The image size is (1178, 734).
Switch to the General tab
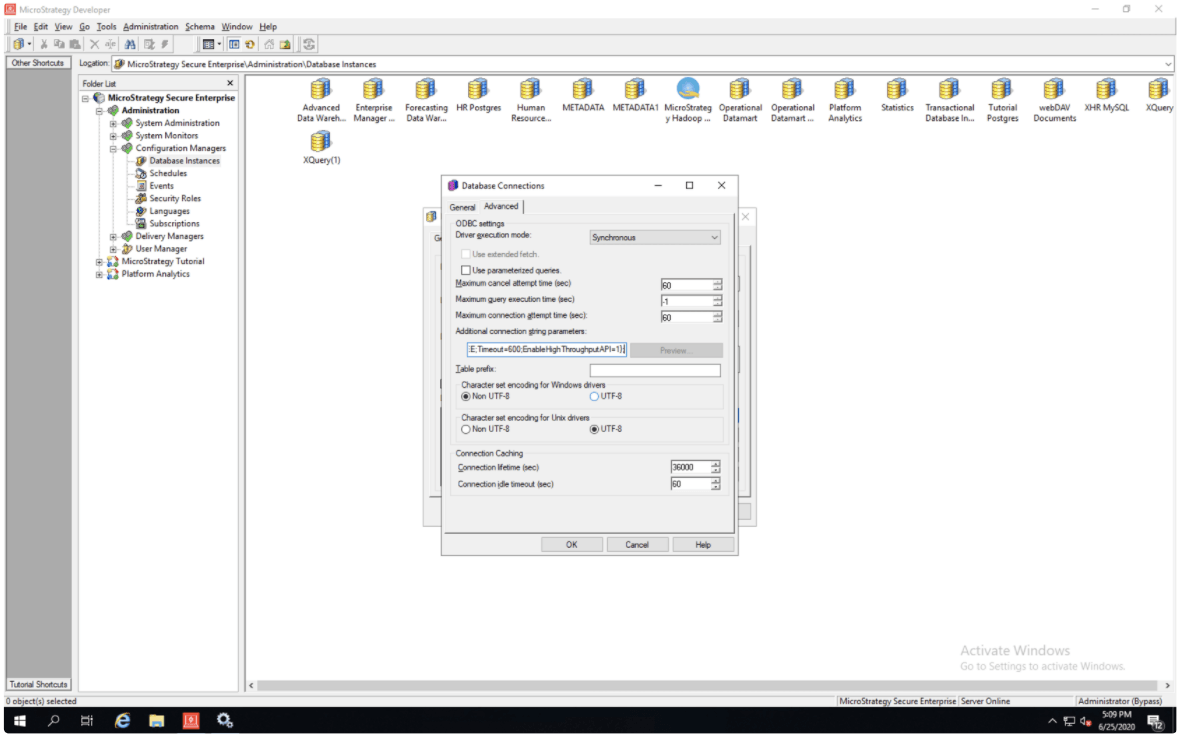point(462,207)
